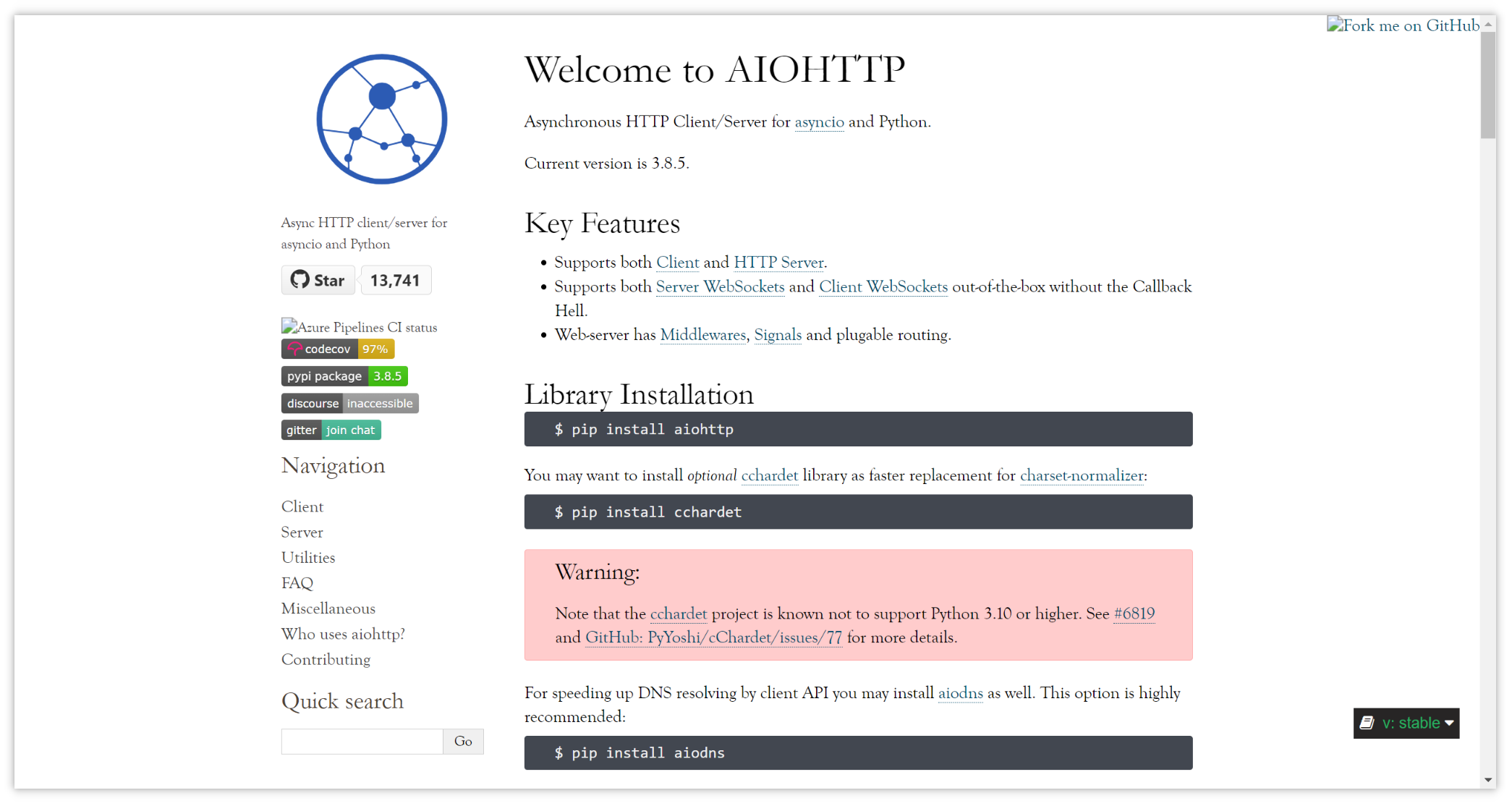Click the 'pip install aiodns' code block
1512x806 pixels.
(x=858, y=752)
